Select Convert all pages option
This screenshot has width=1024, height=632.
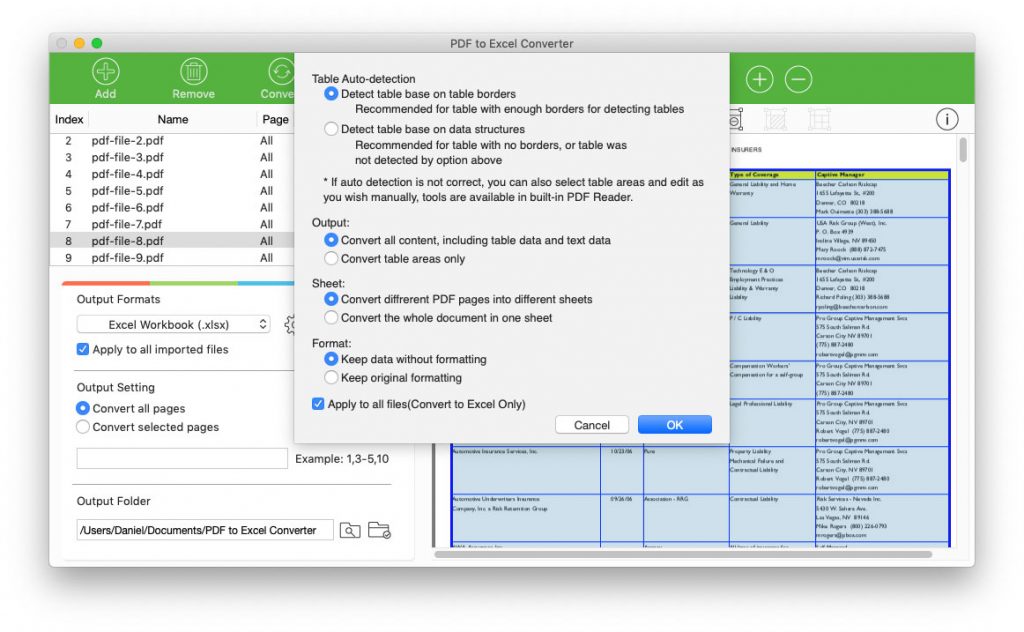click(x=83, y=408)
